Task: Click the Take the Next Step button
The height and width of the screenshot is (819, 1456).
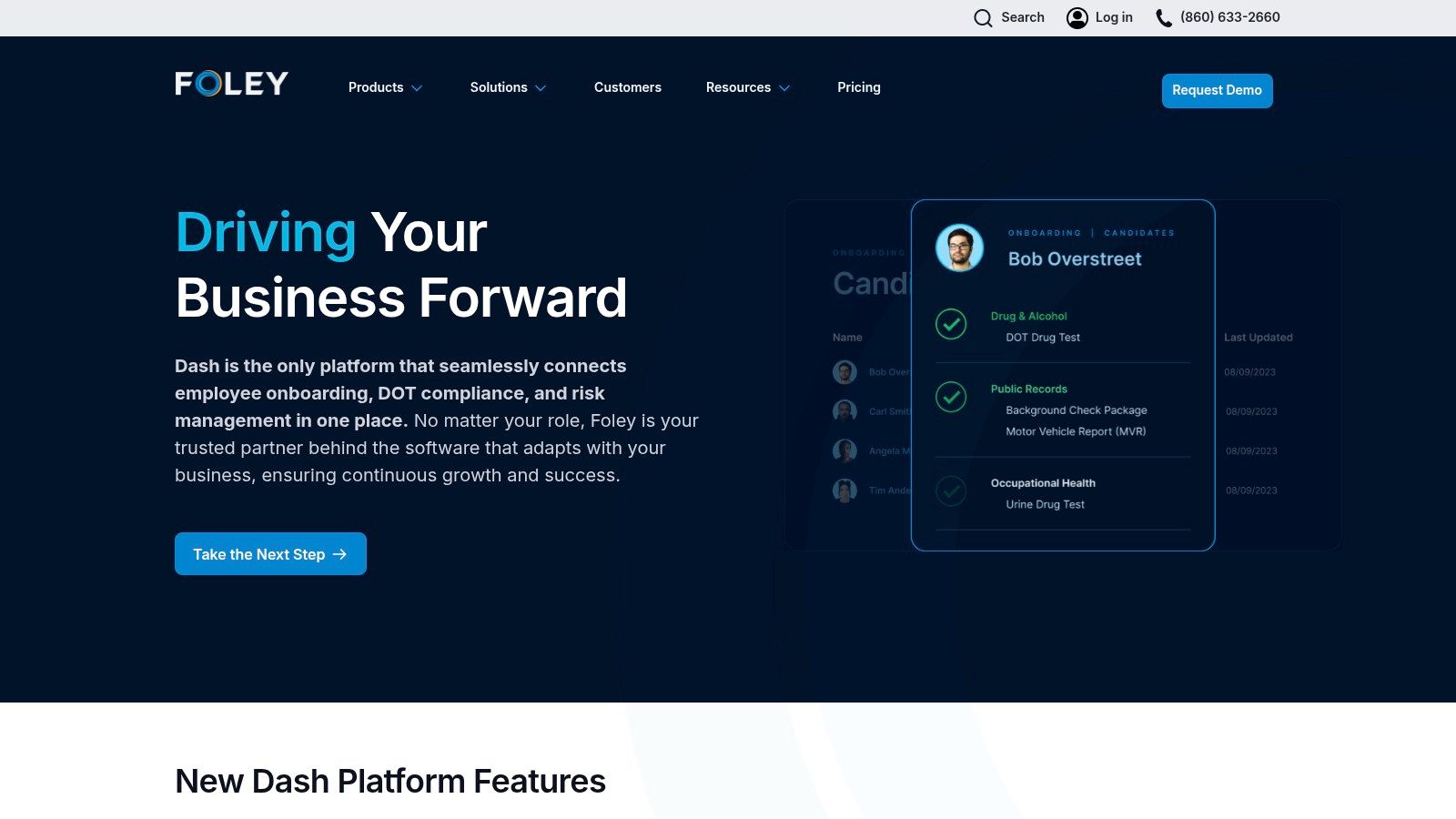Action: pos(270,553)
